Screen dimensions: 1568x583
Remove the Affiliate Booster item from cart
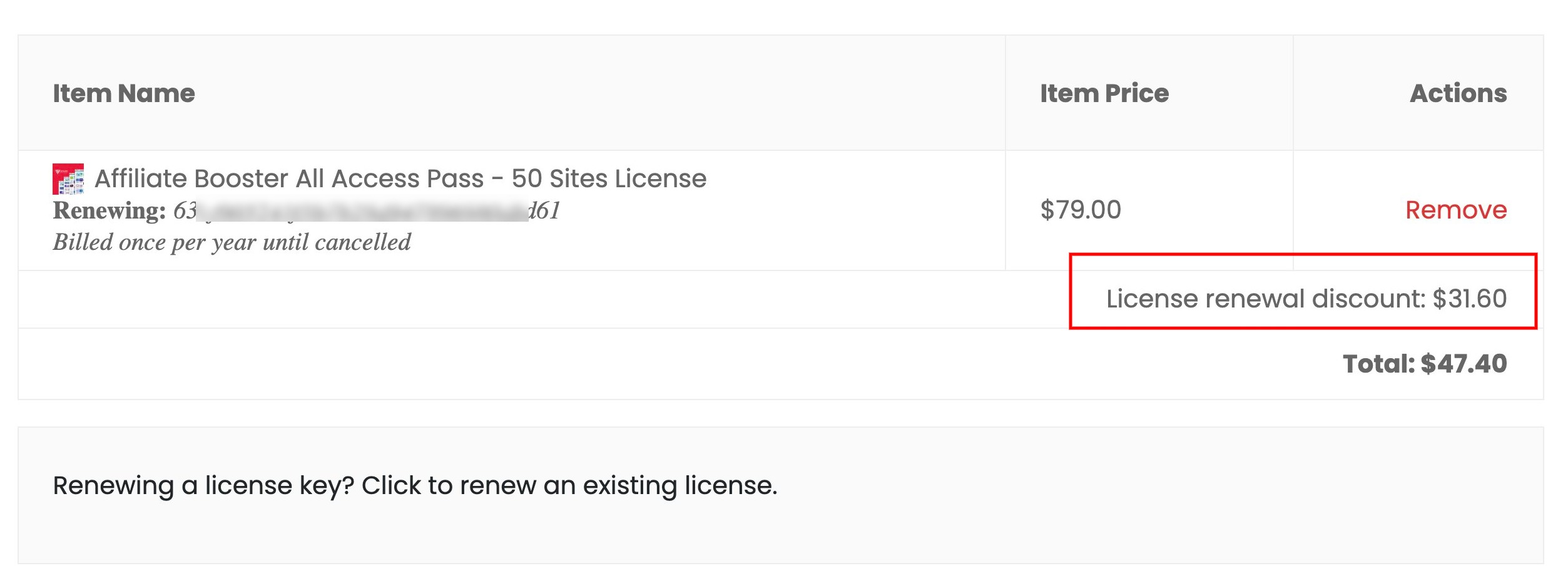(x=1455, y=210)
